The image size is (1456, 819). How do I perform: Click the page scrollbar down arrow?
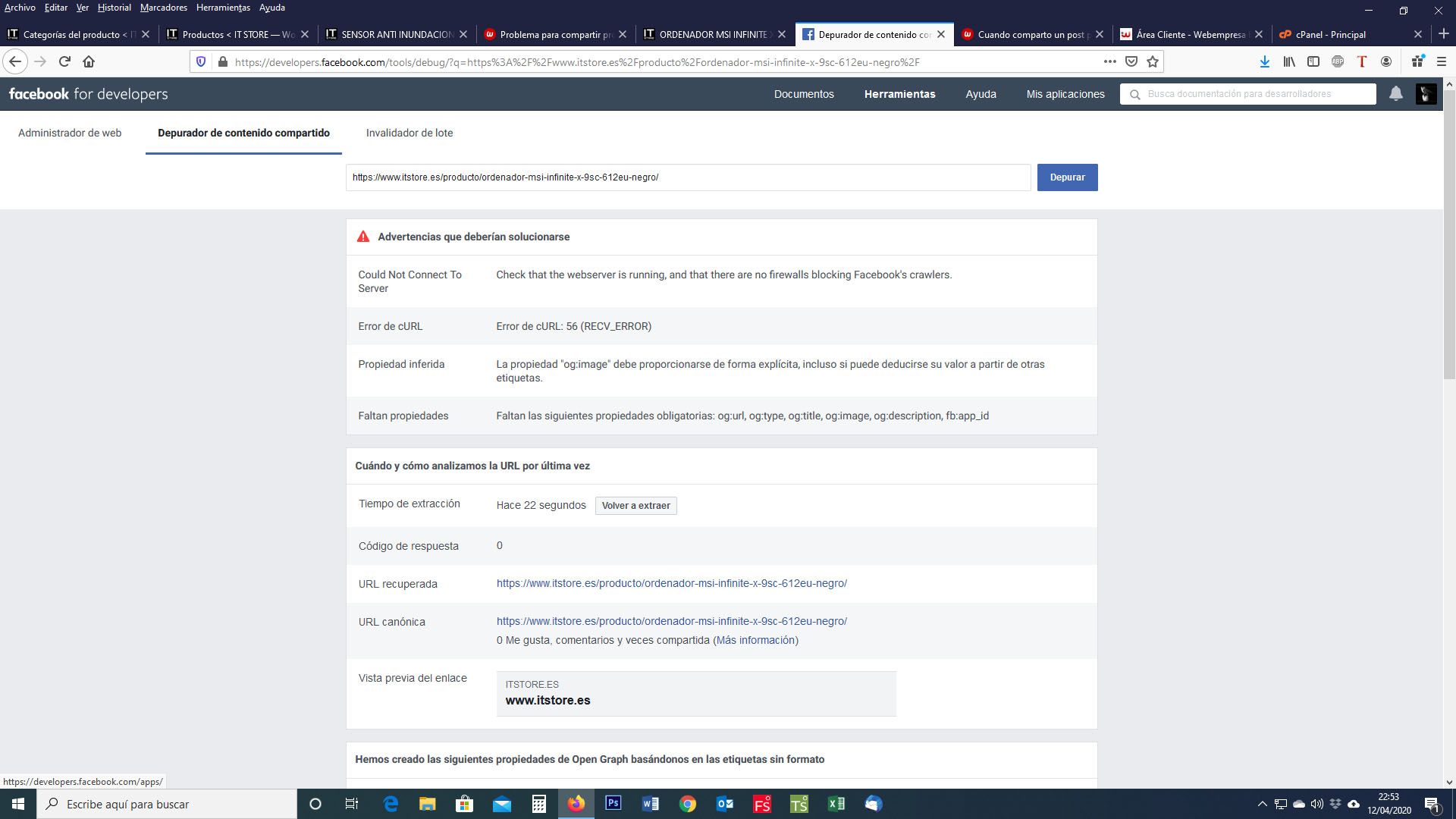tap(1449, 782)
